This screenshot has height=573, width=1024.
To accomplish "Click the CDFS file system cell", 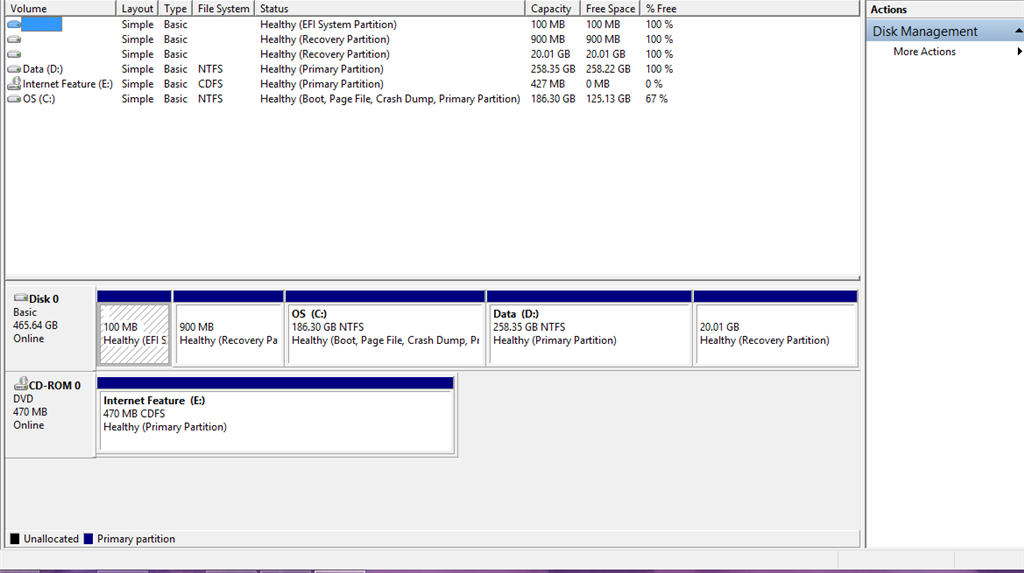I will (x=210, y=84).
